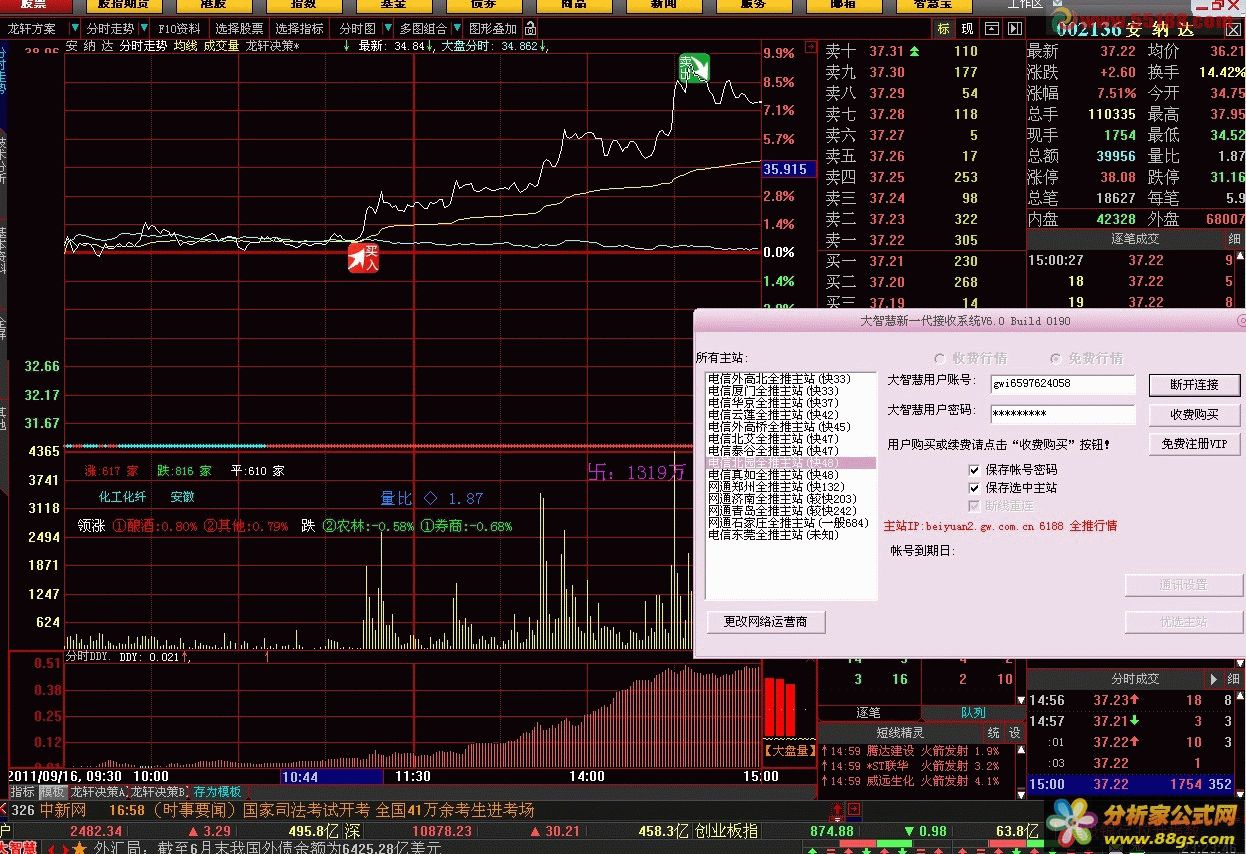Open the 分时图 dropdown arrow

(386, 30)
